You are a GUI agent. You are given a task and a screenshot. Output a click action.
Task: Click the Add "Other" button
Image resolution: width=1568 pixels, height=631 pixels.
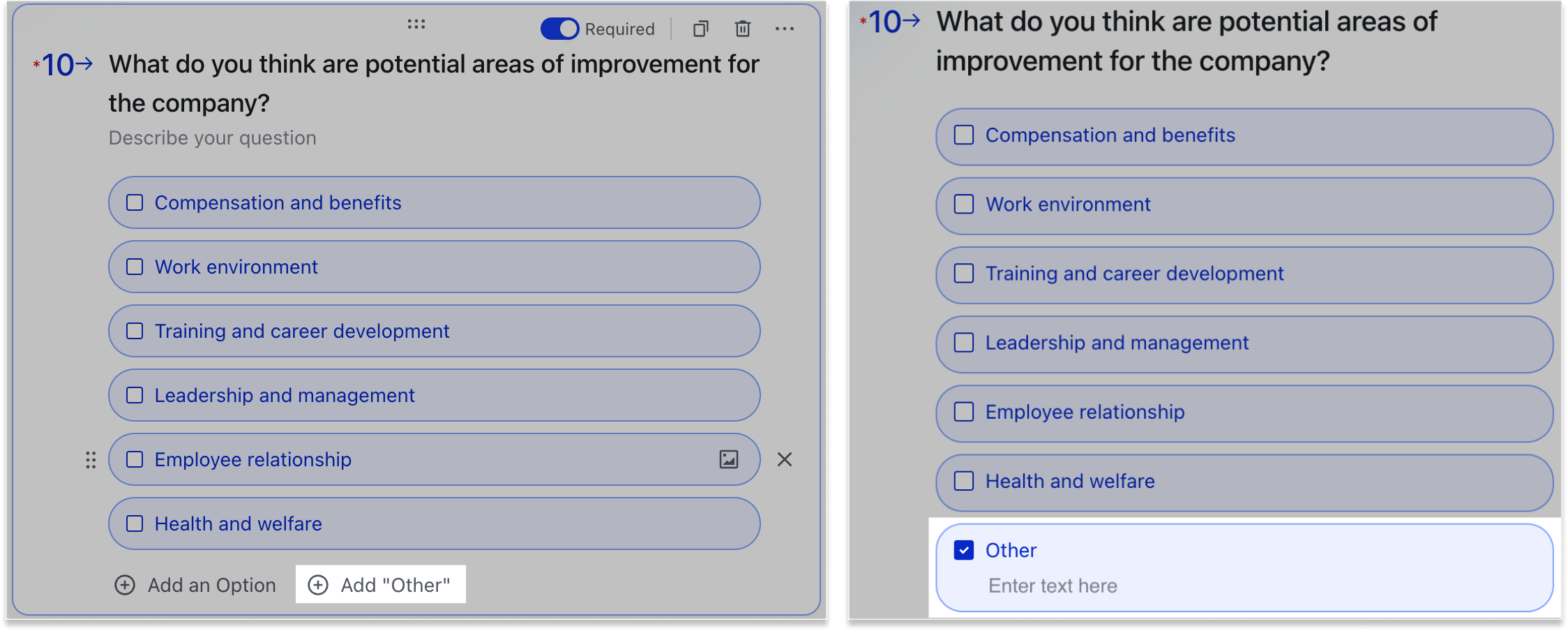tap(381, 585)
